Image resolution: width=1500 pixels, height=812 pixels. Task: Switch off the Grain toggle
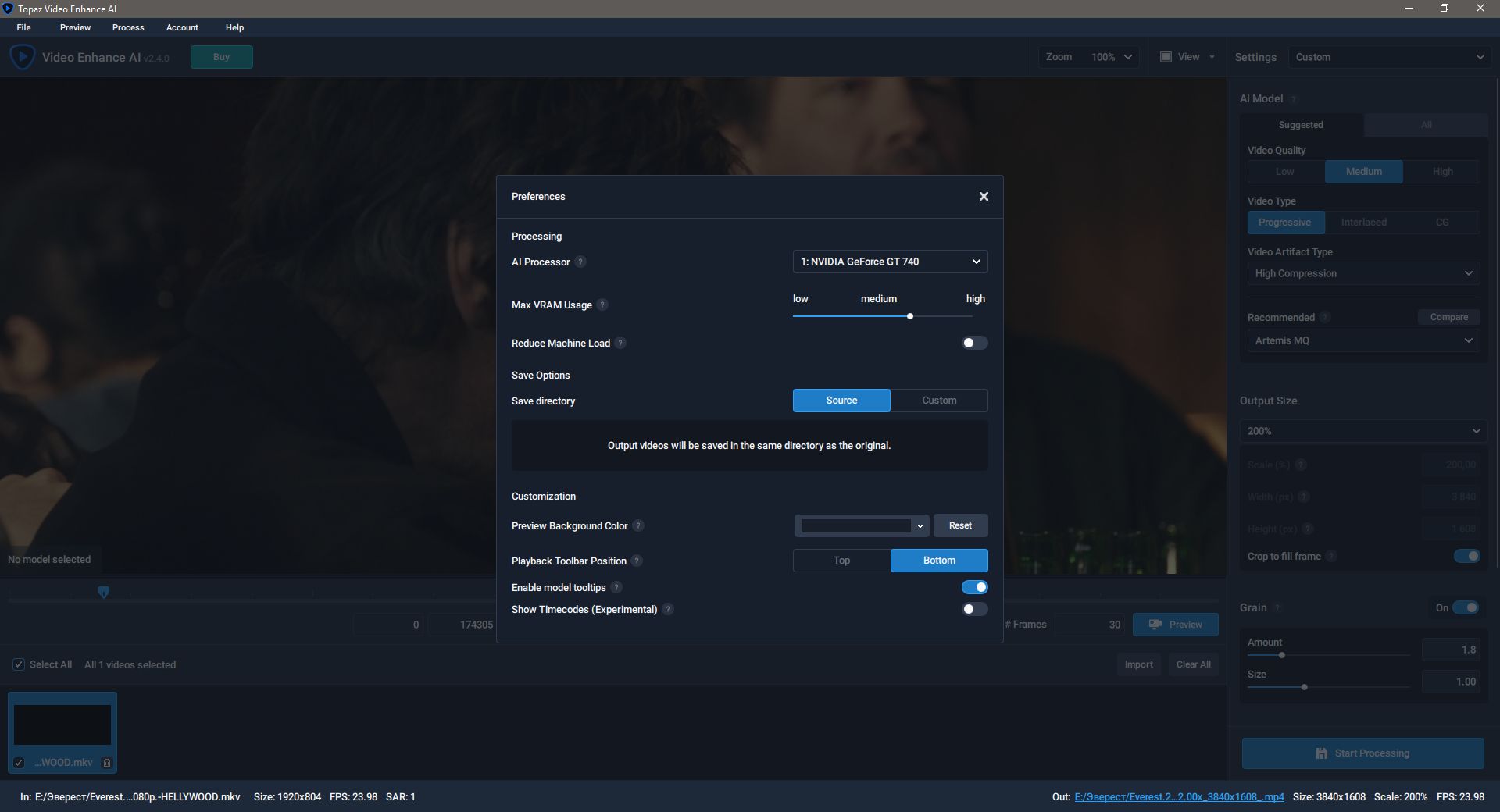click(x=1466, y=607)
